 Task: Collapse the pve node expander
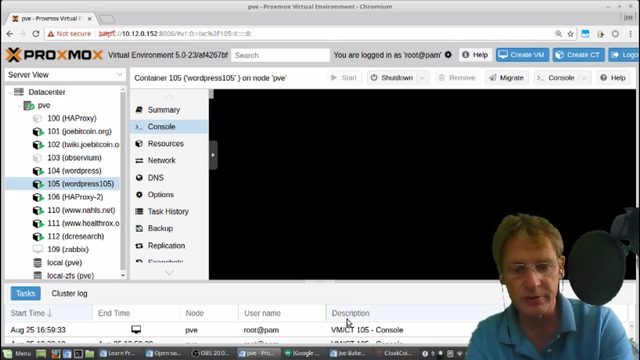[x=20, y=105]
